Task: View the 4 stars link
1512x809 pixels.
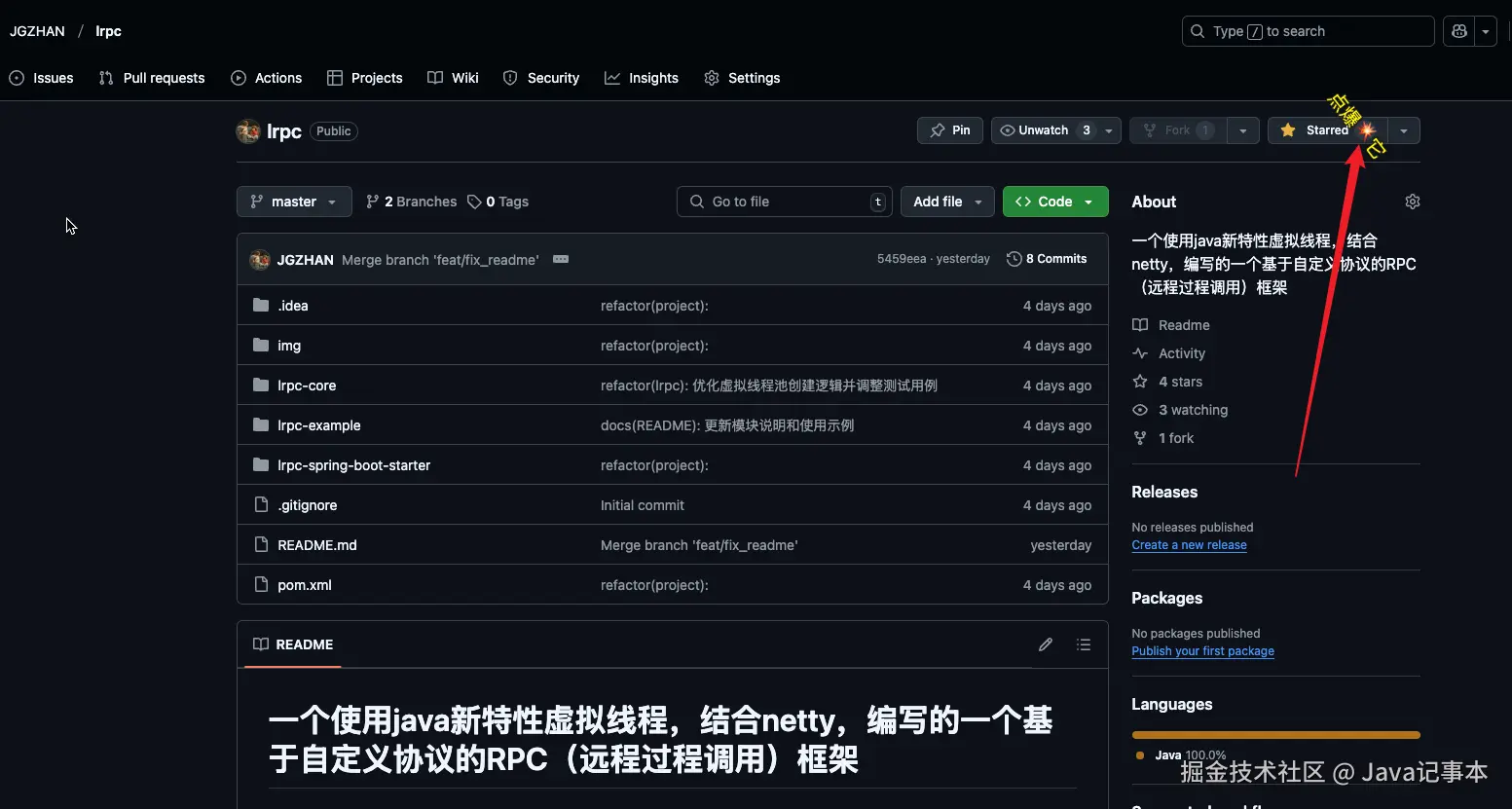Action: (x=1167, y=382)
